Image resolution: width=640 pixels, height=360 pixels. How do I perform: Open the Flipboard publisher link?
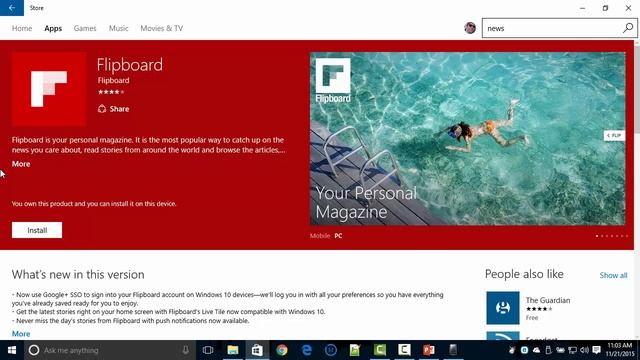[x=113, y=80]
